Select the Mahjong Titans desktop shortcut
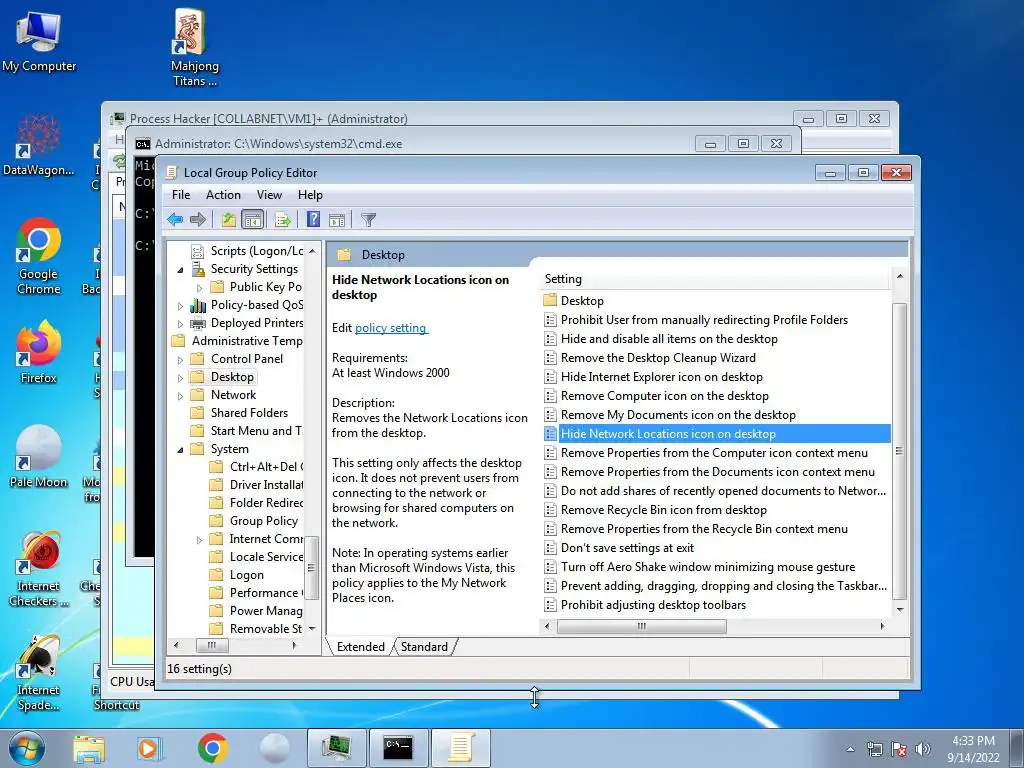 pyautogui.click(x=195, y=48)
